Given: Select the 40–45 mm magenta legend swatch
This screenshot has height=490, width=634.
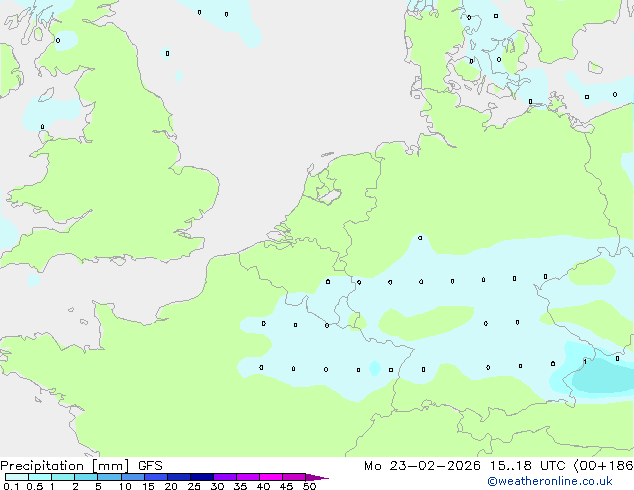Looking at the screenshot, I should (x=271, y=477).
